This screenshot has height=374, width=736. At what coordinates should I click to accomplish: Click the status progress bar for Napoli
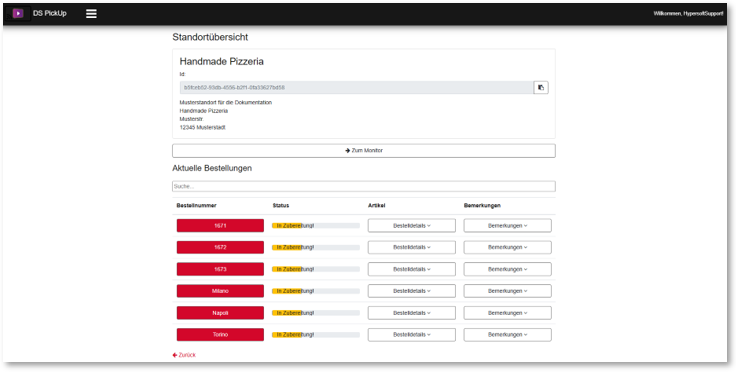click(316, 313)
